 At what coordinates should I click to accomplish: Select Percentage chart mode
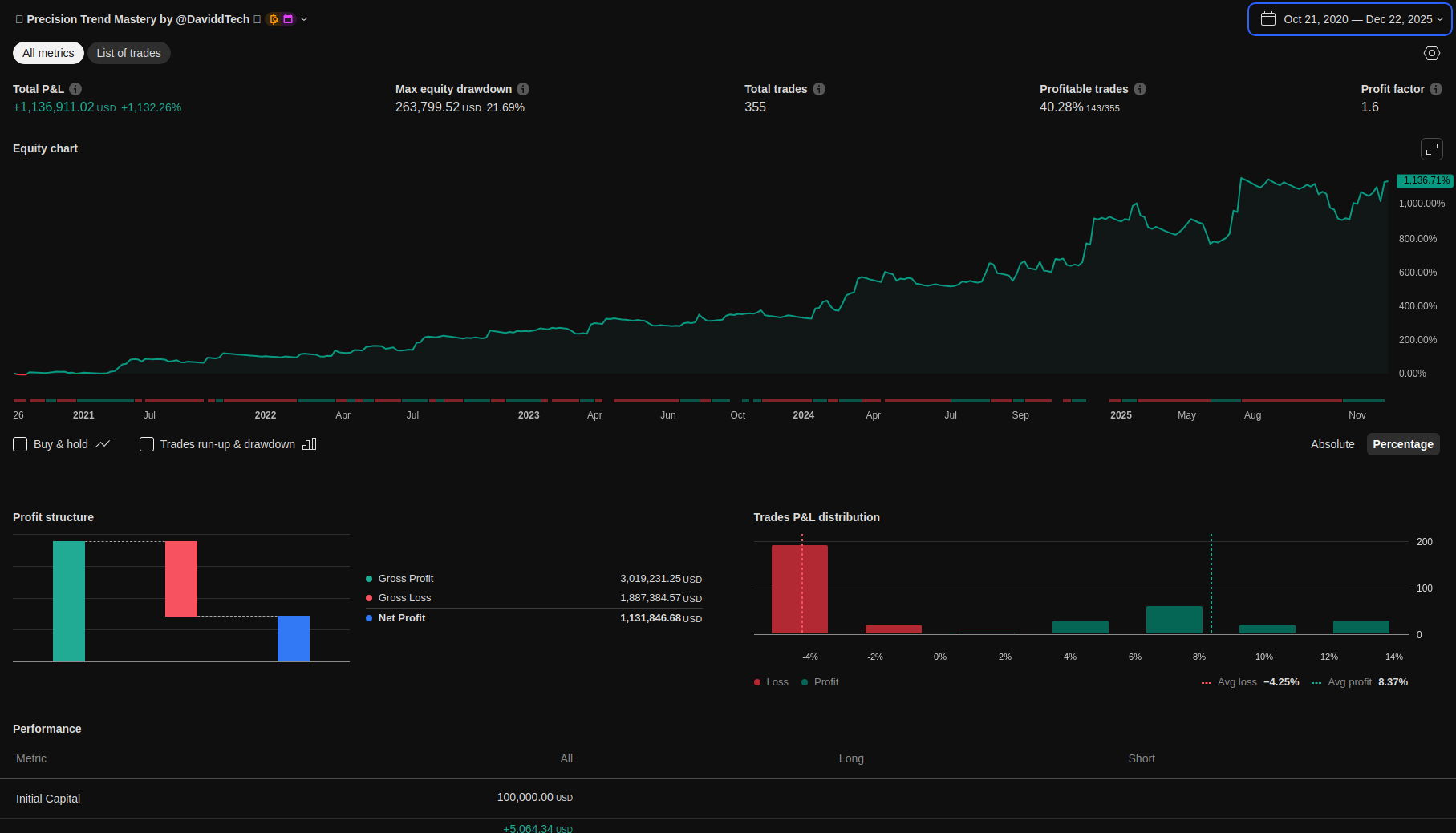[1402, 444]
